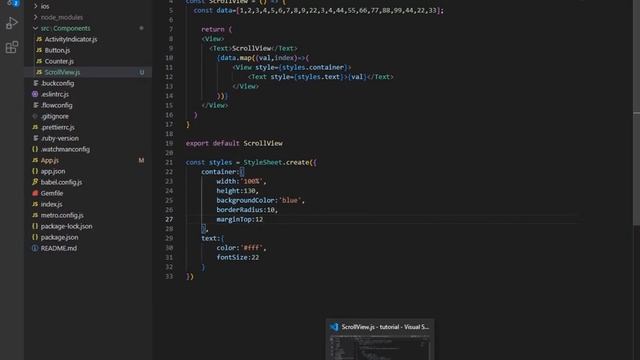Click the U status badge on ScrollView.js
The image size is (640, 360).
click(142, 72)
